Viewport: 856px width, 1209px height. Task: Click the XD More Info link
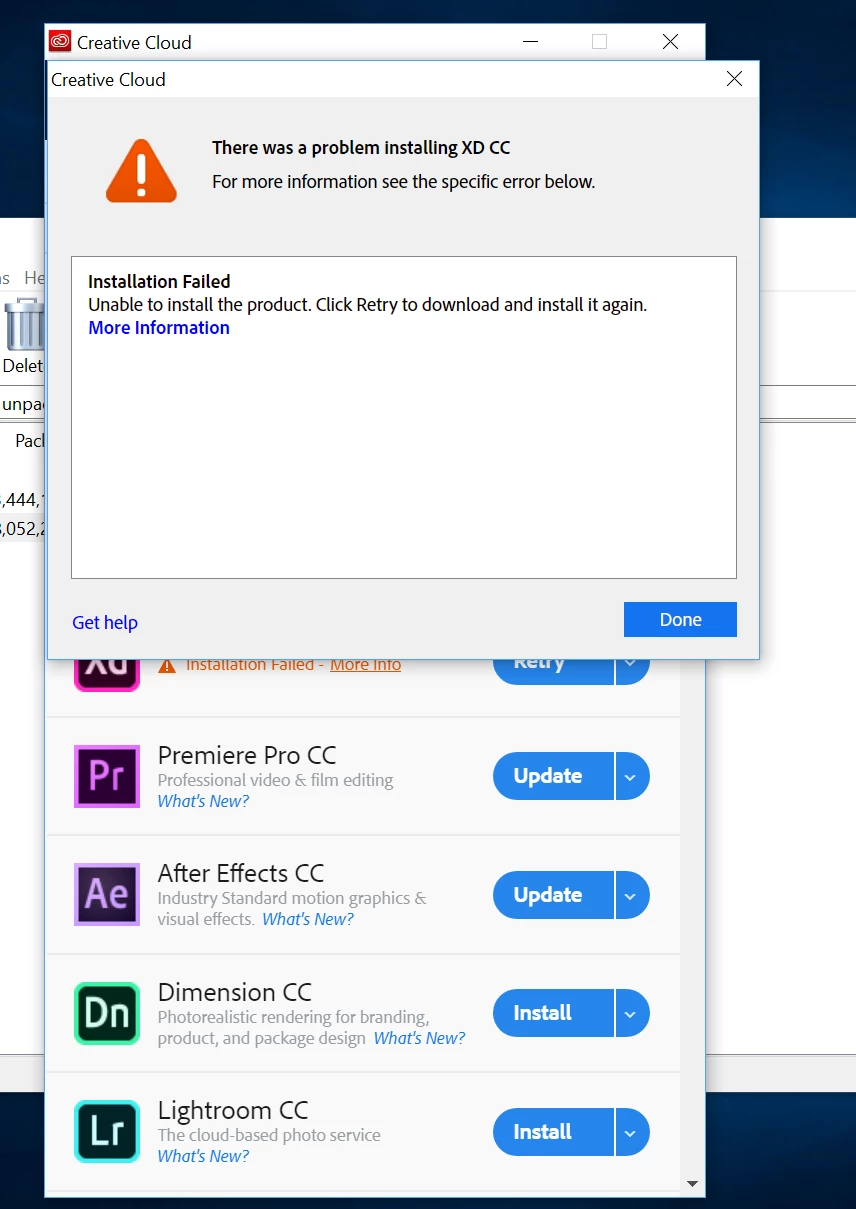pos(366,665)
